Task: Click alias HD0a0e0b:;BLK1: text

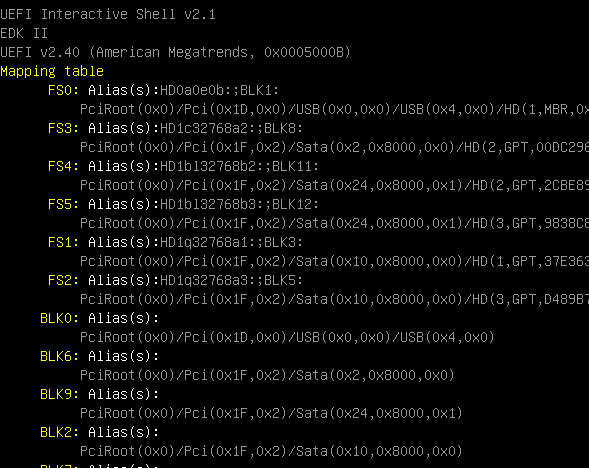Action: click(x=219, y=91)
